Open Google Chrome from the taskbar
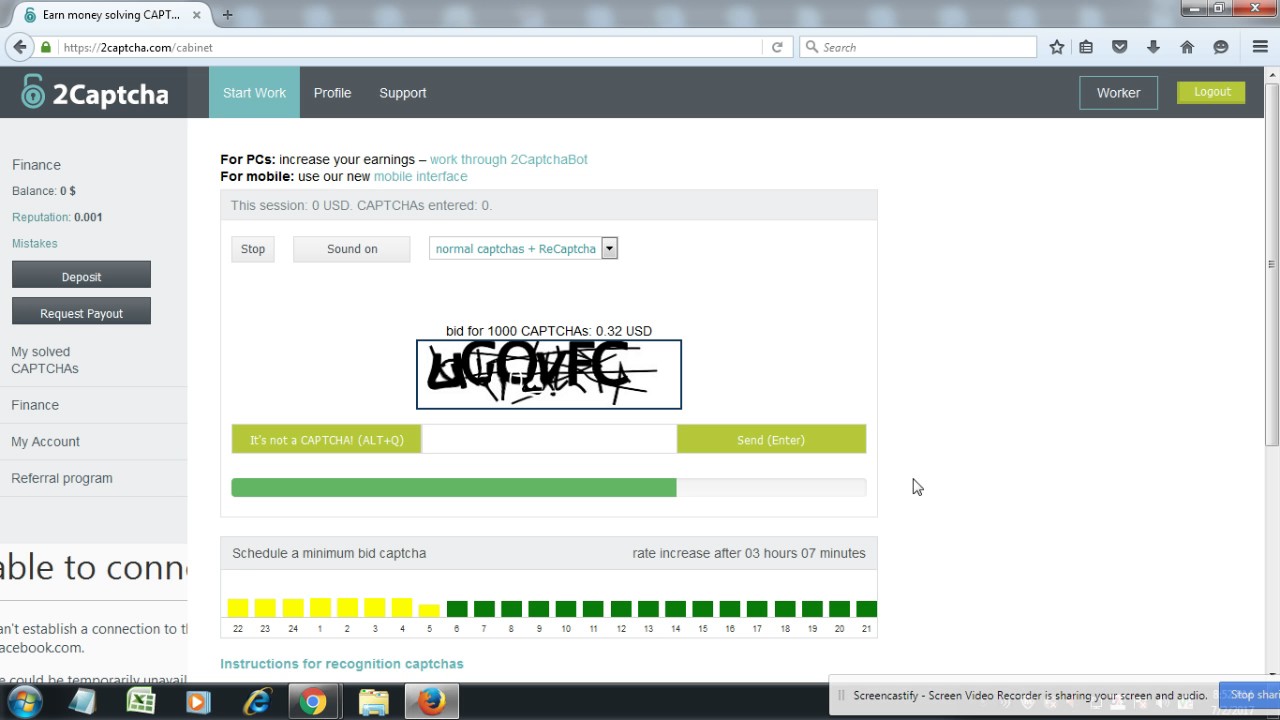The image size is (1280, 720). (313, 702)
